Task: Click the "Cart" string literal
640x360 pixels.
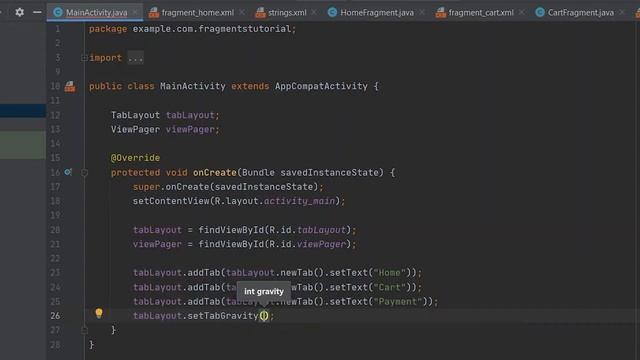Action: pyautogui.click(x=389, y=287)
